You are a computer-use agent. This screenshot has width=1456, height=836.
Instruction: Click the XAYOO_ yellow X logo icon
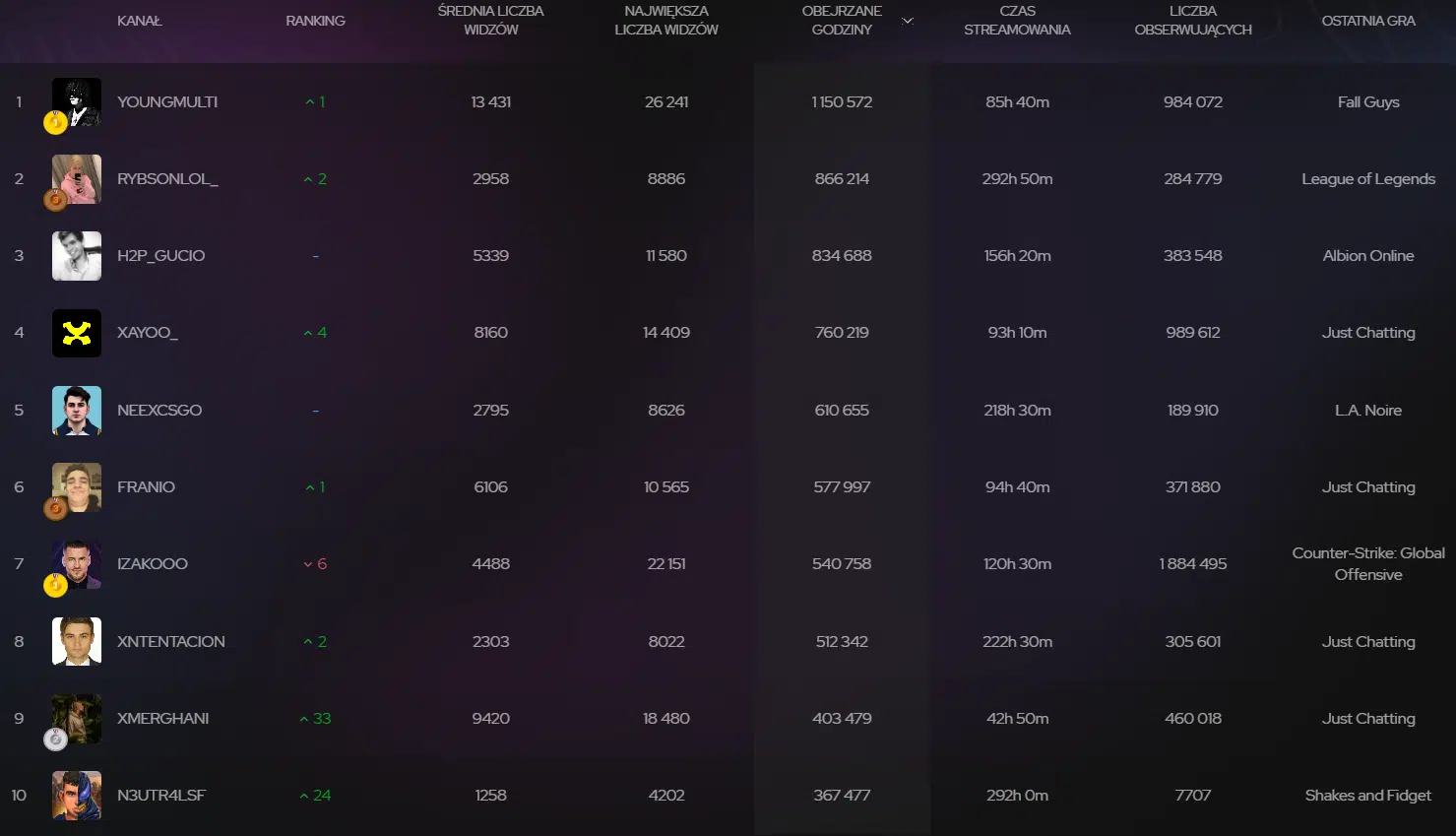pyautogui.click(x=77, y=333)
